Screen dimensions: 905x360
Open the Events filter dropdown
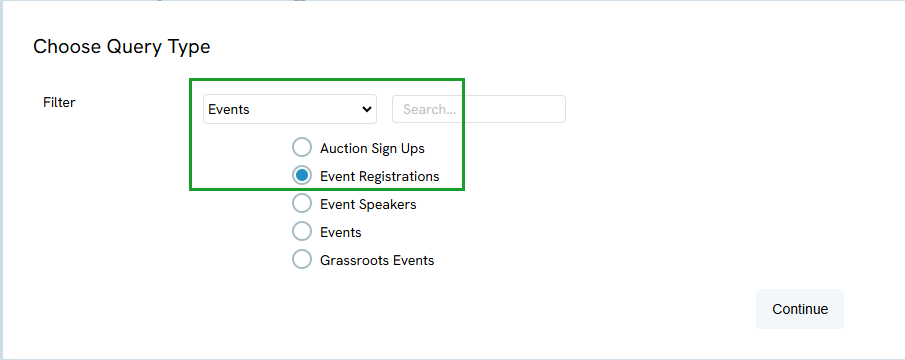point(290,109)
